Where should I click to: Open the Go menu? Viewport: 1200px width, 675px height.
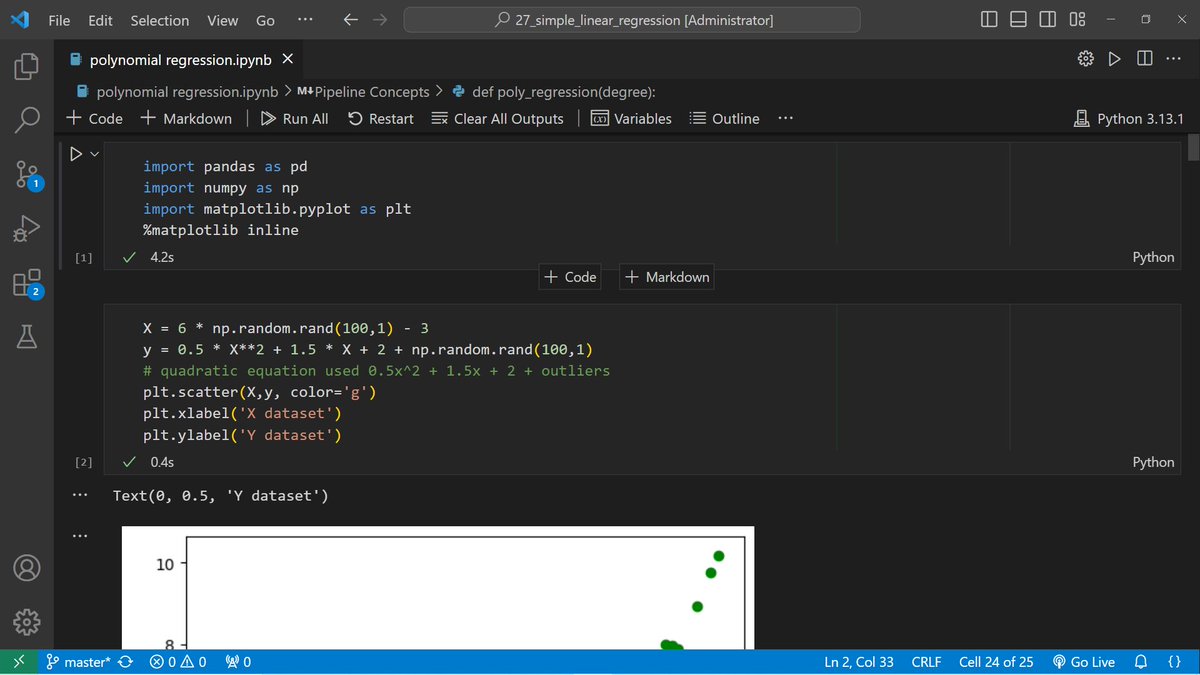265,20
